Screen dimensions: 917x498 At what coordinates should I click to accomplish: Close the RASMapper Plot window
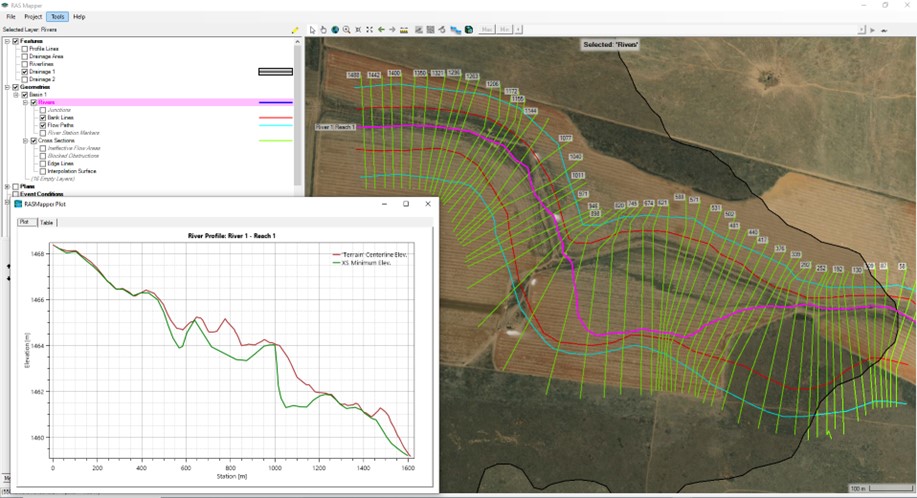[x=428, y=204]
